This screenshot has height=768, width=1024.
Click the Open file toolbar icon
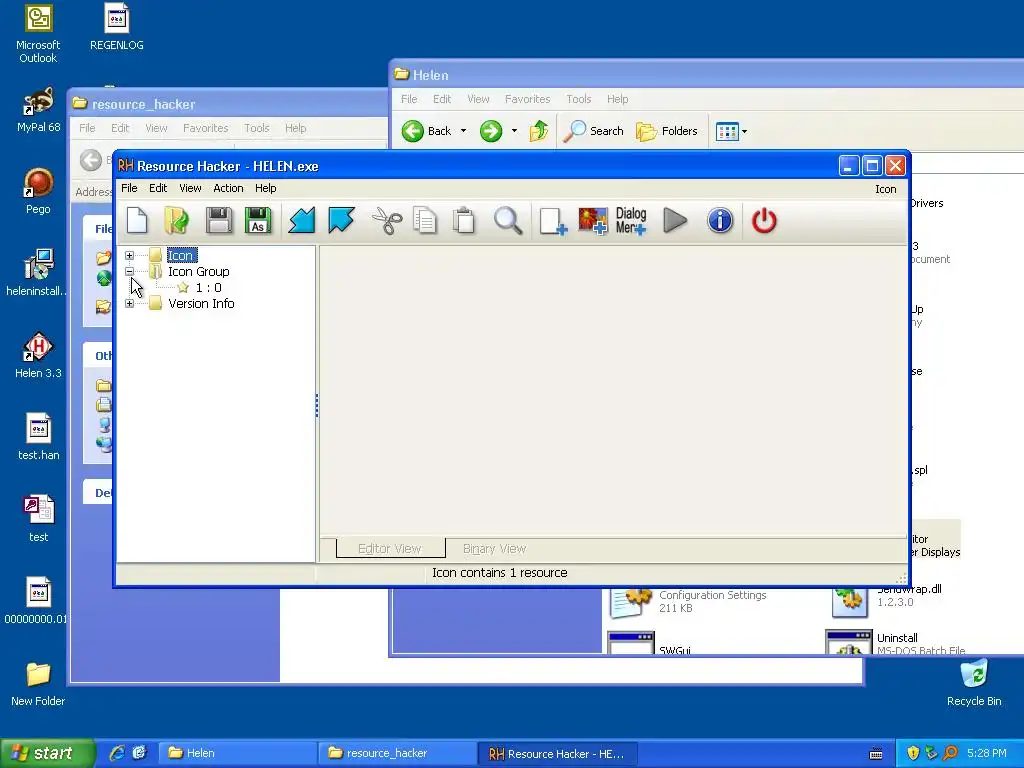[x=176, y=220]
